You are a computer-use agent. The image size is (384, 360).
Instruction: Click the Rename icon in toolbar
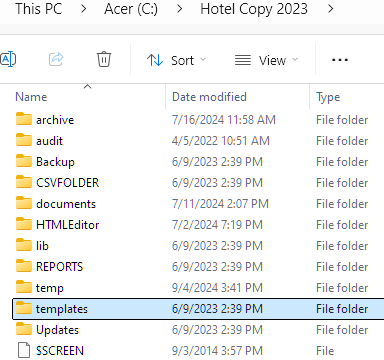point(8,60)
